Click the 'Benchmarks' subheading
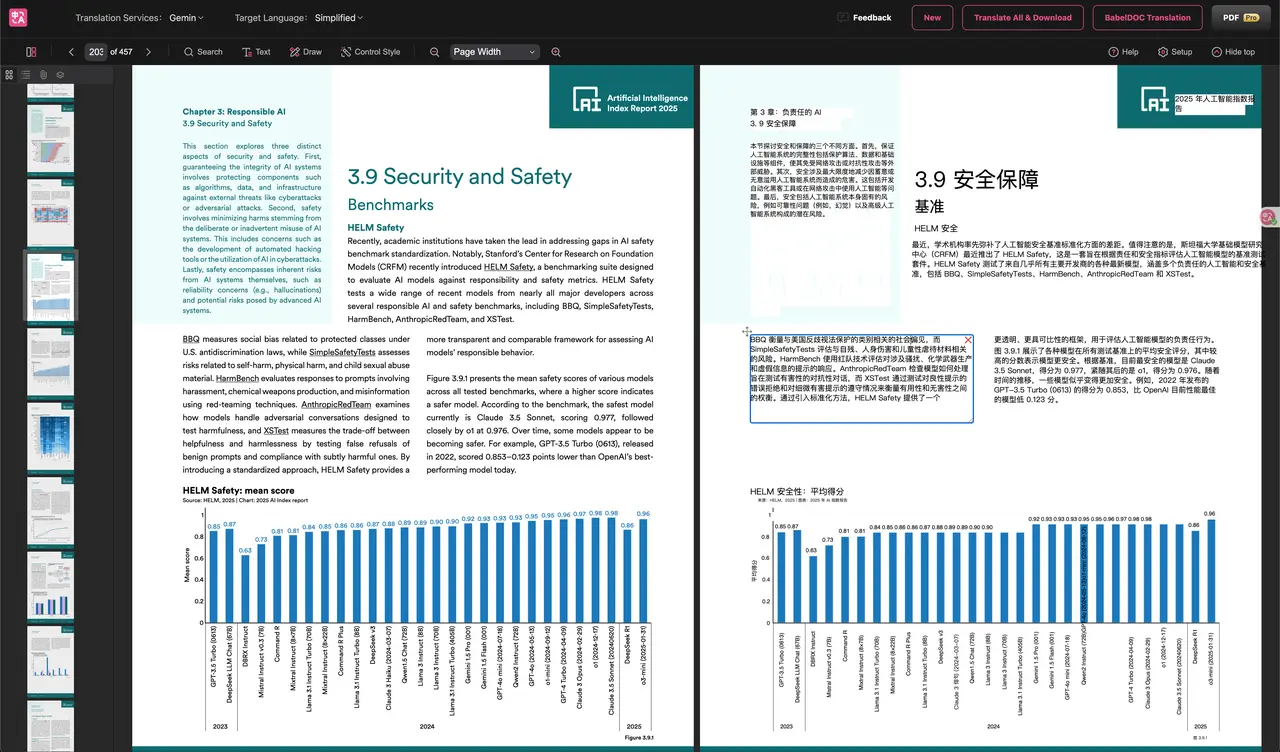This screenshot has width=1280, height=752. 391,205
